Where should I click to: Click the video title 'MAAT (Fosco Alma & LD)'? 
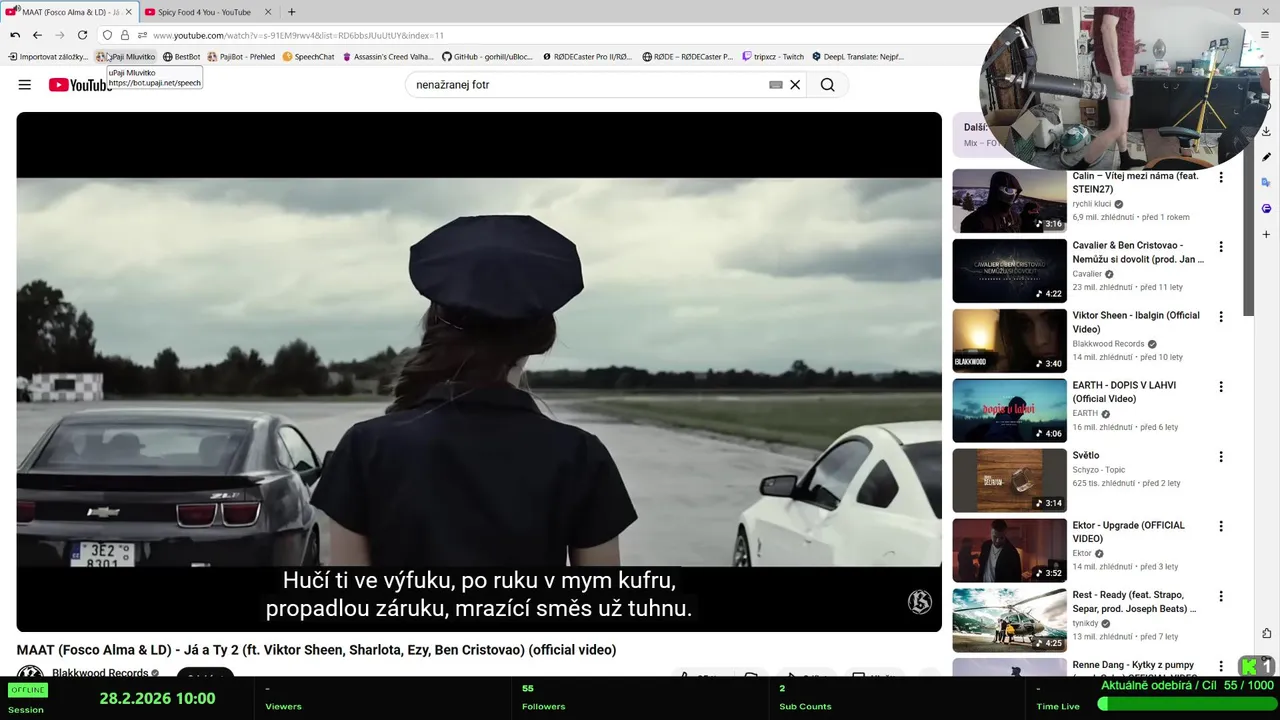coord(316,650)
